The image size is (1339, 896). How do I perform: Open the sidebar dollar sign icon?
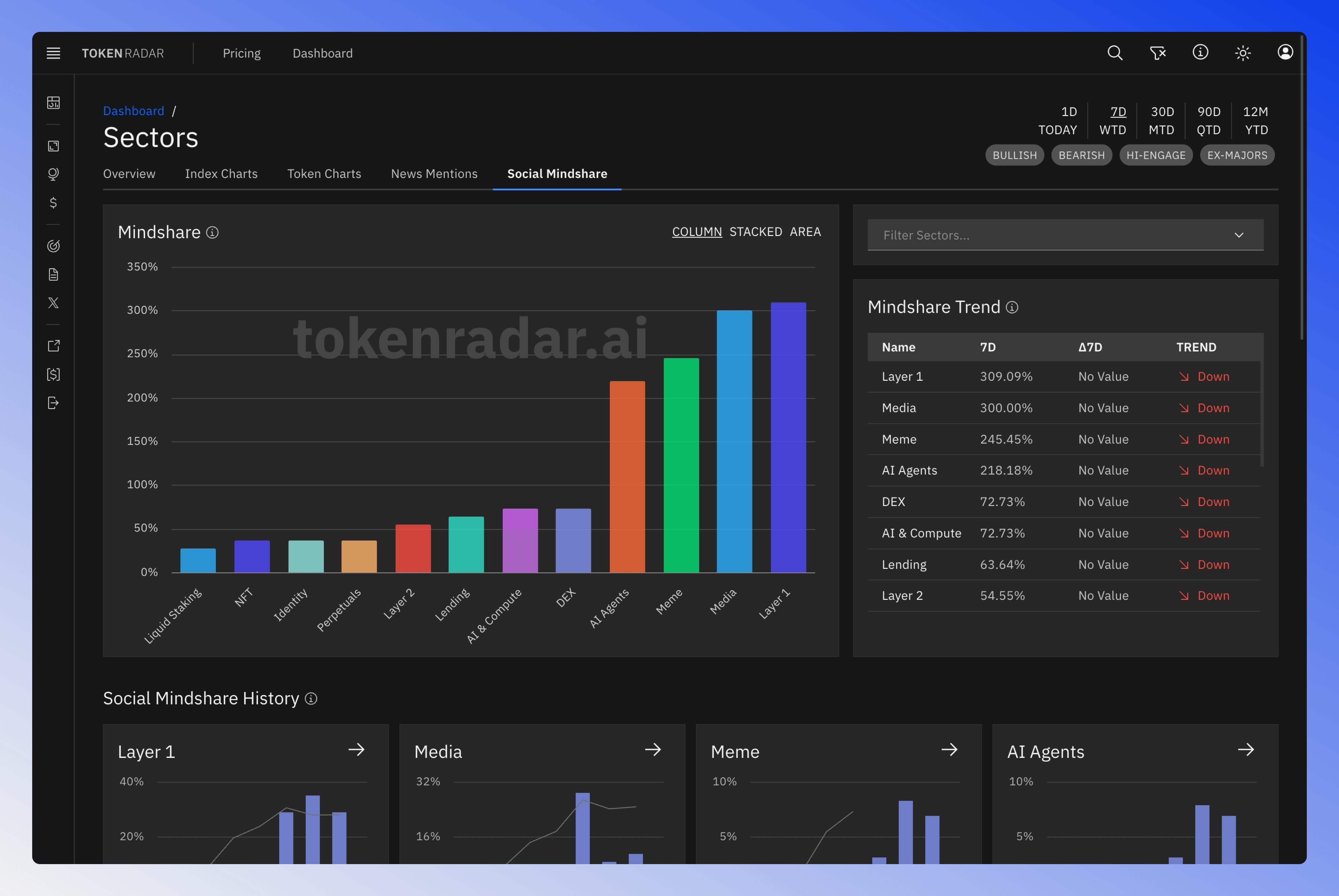click(53, 203)
